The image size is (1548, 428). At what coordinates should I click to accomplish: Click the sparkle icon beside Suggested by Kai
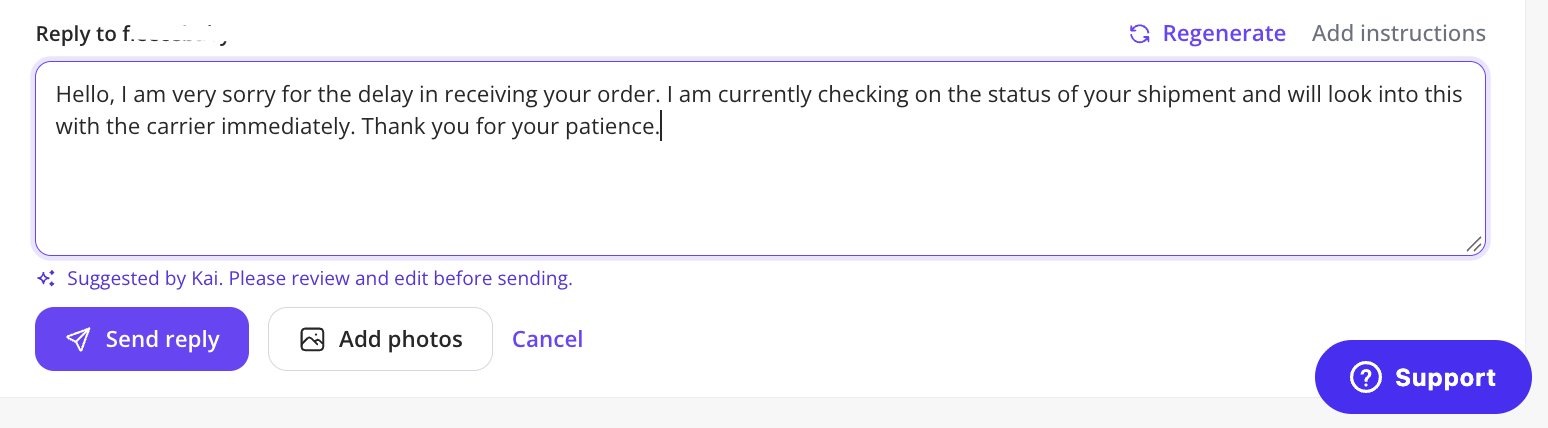point(46,279)
